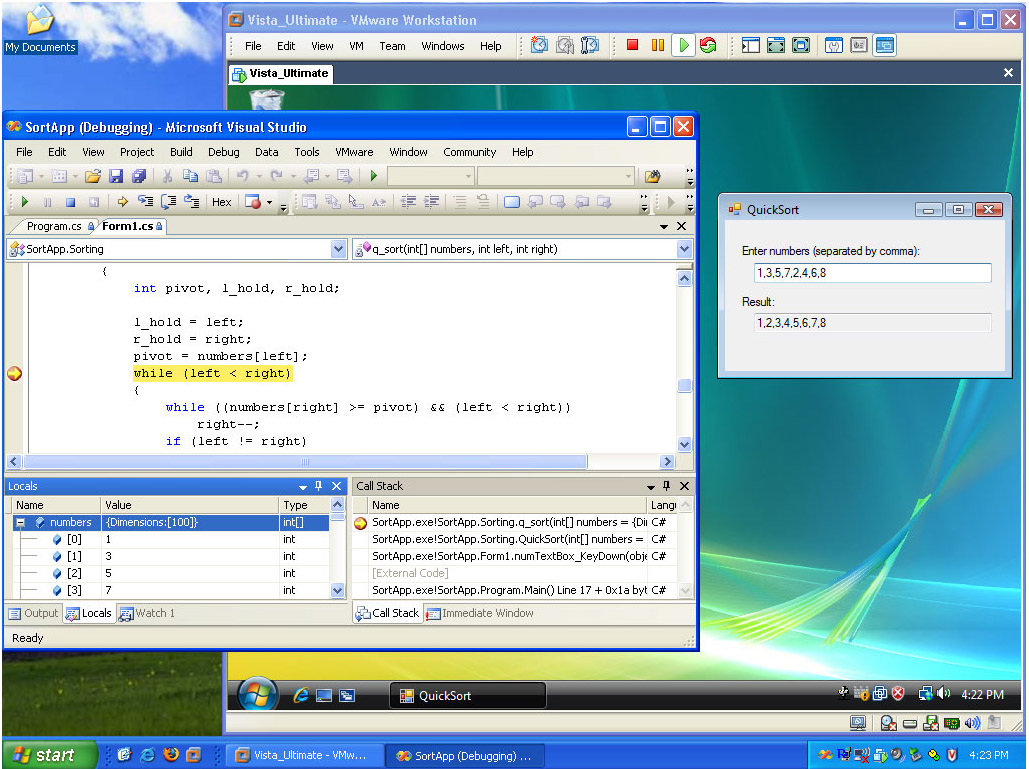Click the Break All pause icon

(x=47, y=202)
